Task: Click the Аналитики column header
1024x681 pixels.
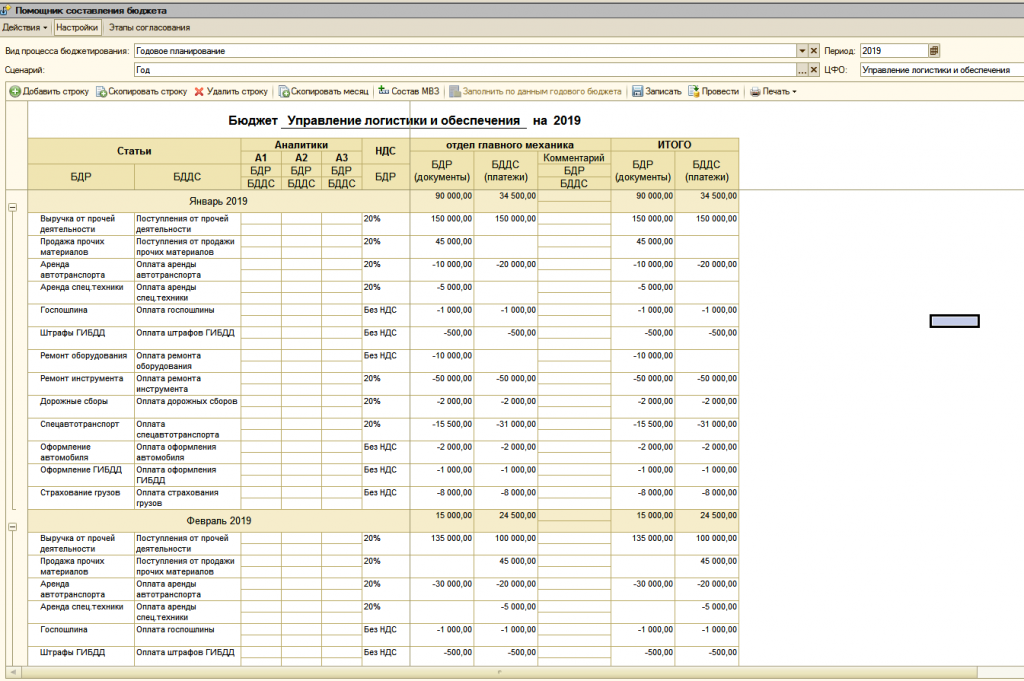Action: coord(301,145)
